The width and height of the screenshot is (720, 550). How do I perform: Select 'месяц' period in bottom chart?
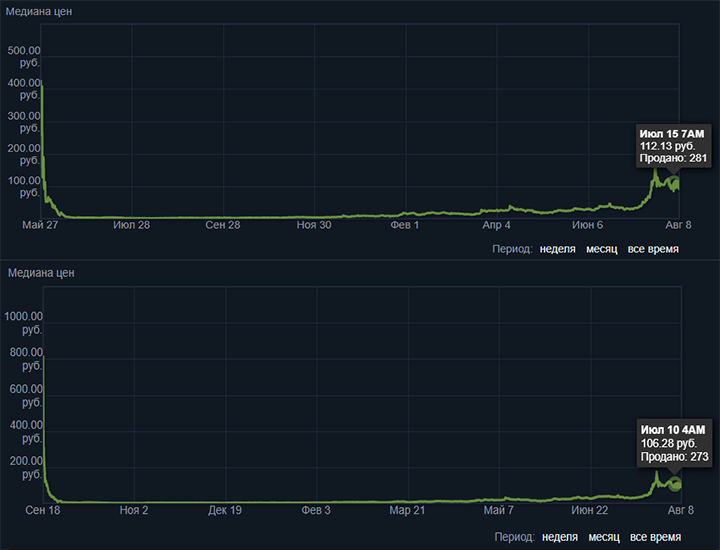tap(604, 537)
